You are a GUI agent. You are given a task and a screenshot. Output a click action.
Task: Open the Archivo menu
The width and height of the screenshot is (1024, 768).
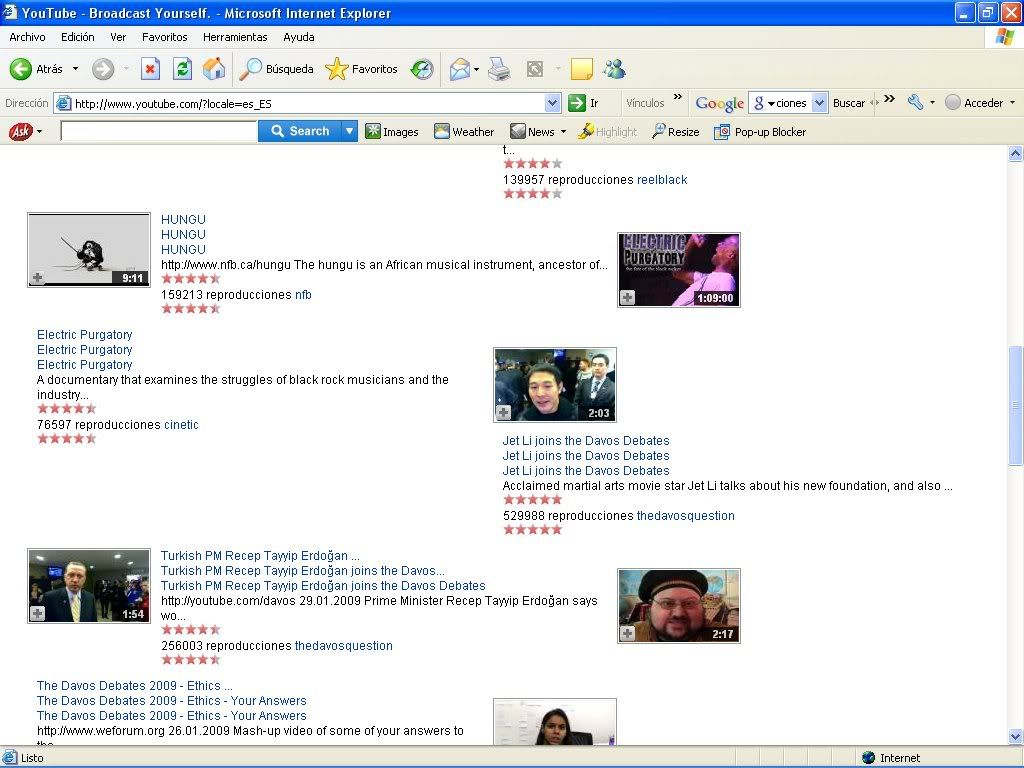pos(27,37)
